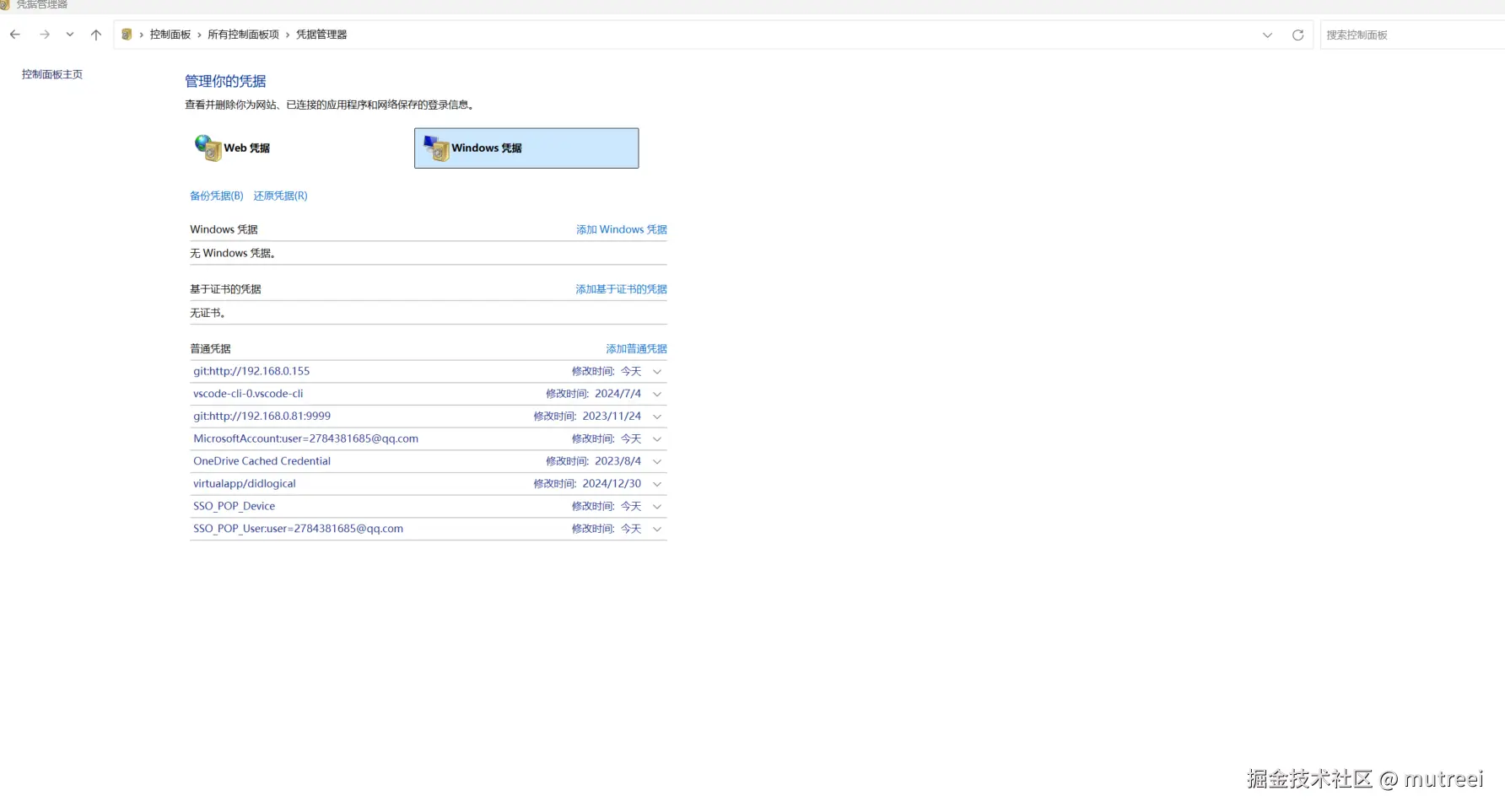Go back with the back arrow
Viewport: 1505px width, 812px height.
pos(15,35)
